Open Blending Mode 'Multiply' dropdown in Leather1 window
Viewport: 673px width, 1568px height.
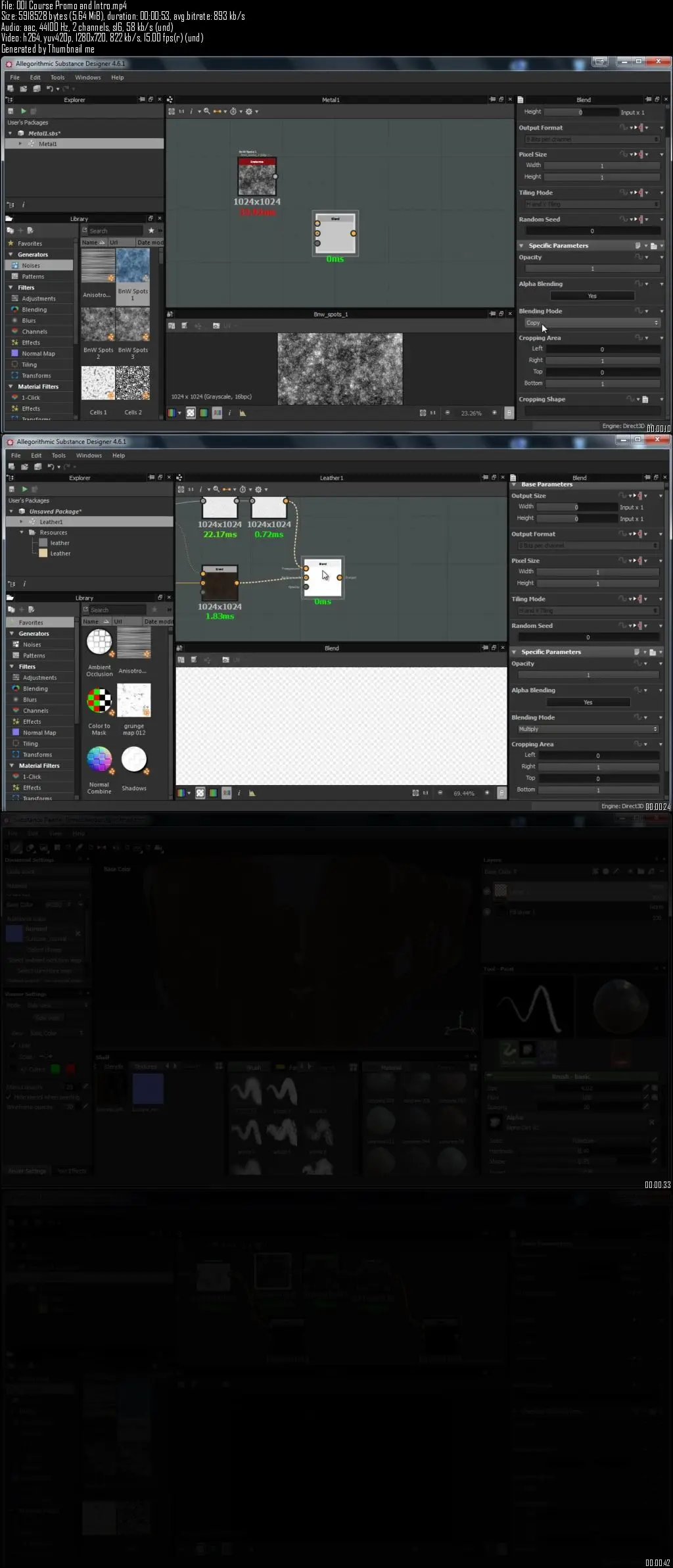pyautogui.click(x=588, y=729)
